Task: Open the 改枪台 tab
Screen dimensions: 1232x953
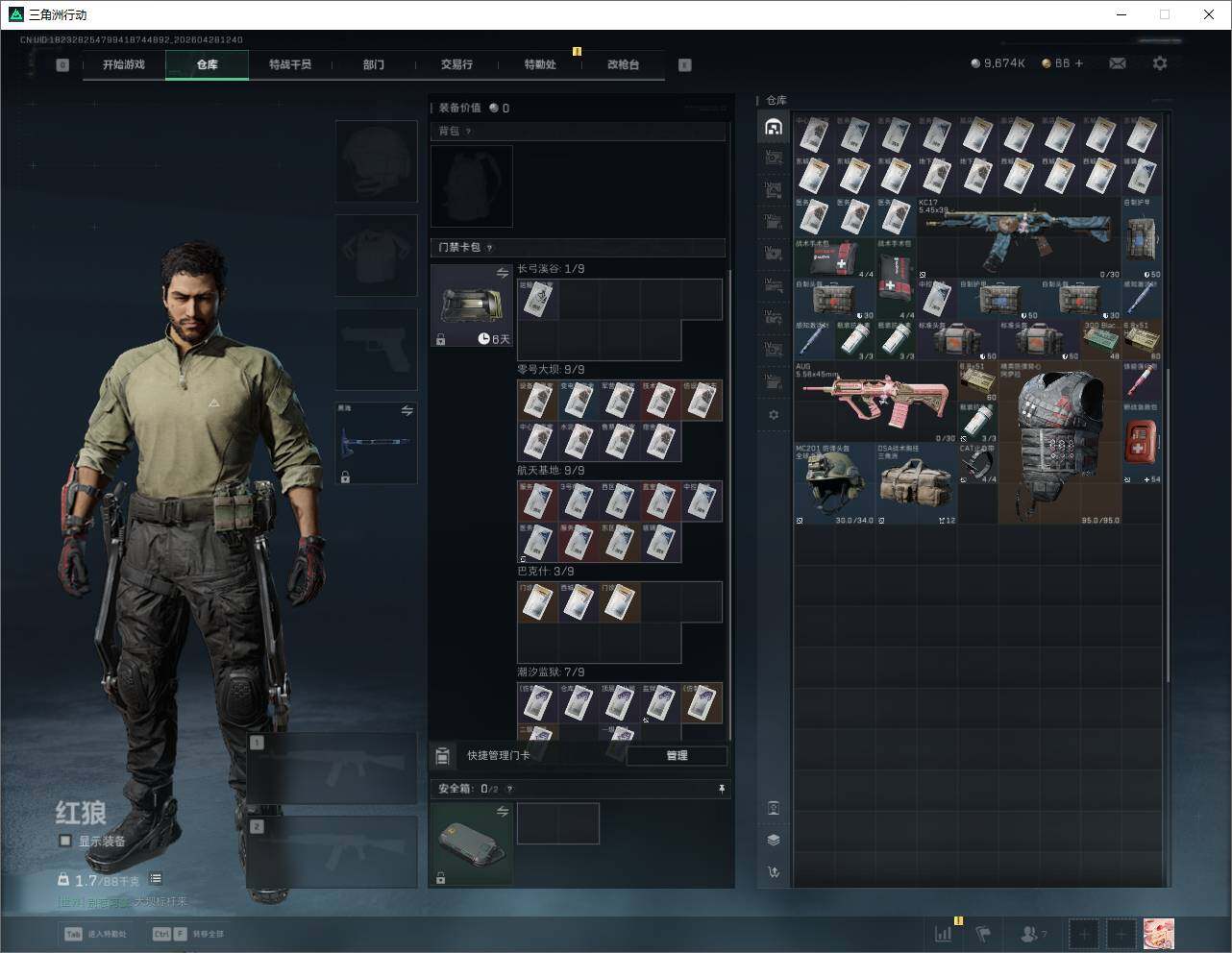Action: tap(623, 64)
